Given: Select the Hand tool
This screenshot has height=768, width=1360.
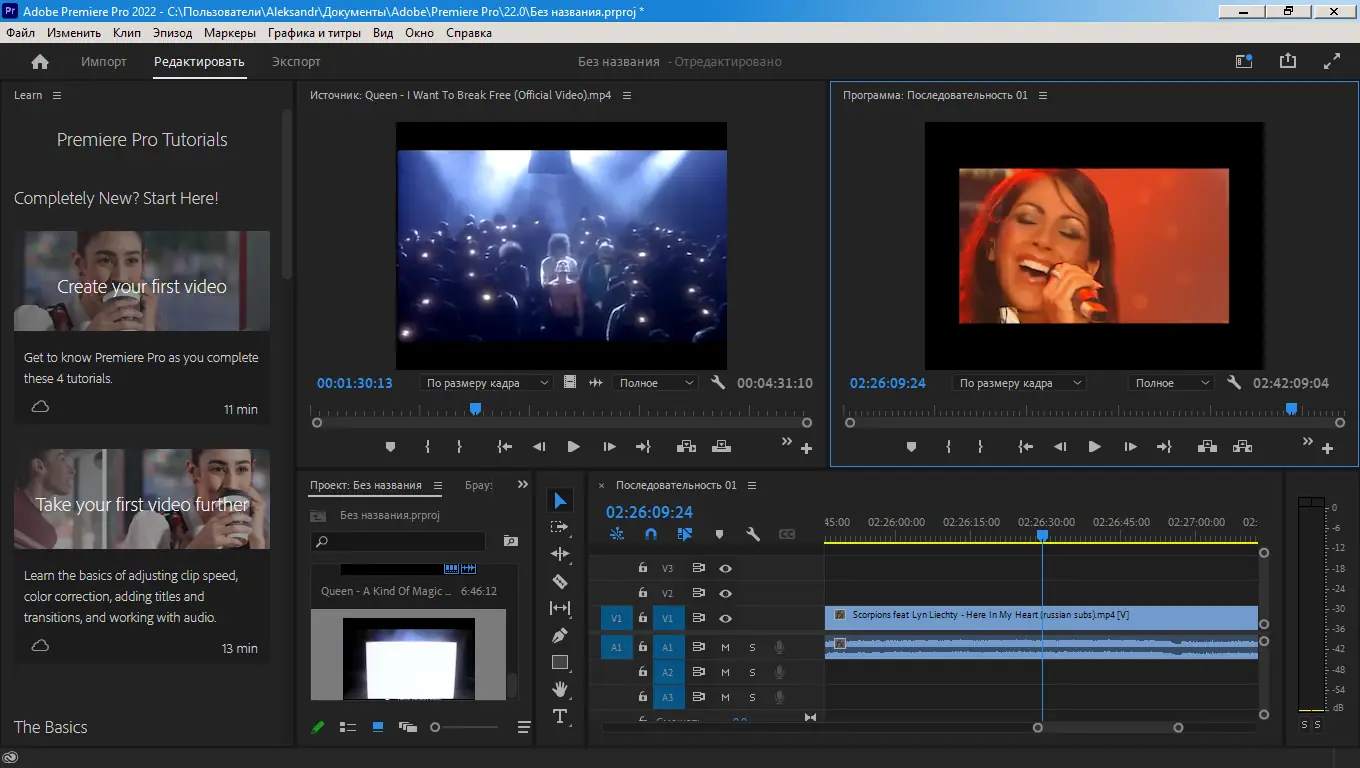Looking at the screenshot, I should 560,688.
